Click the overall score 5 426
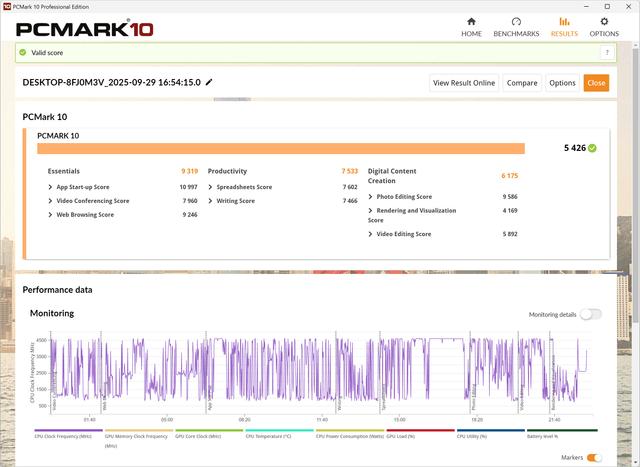640x467 pixels. coord(575,148)
